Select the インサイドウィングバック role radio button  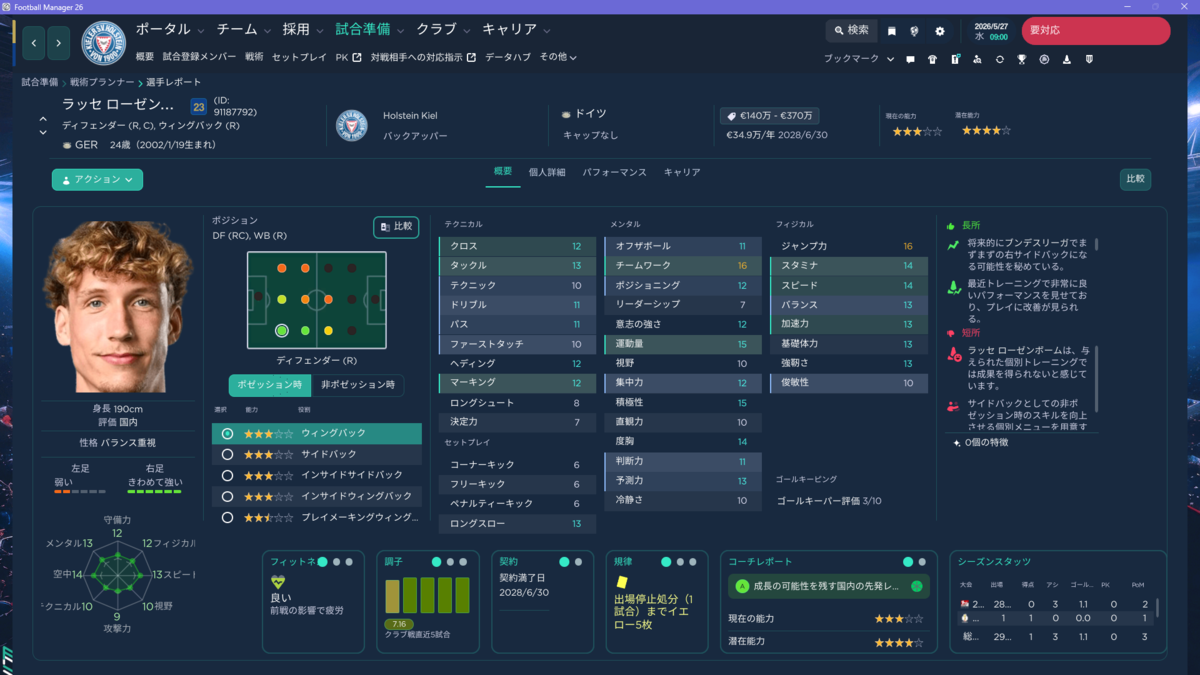click(228, 497)
